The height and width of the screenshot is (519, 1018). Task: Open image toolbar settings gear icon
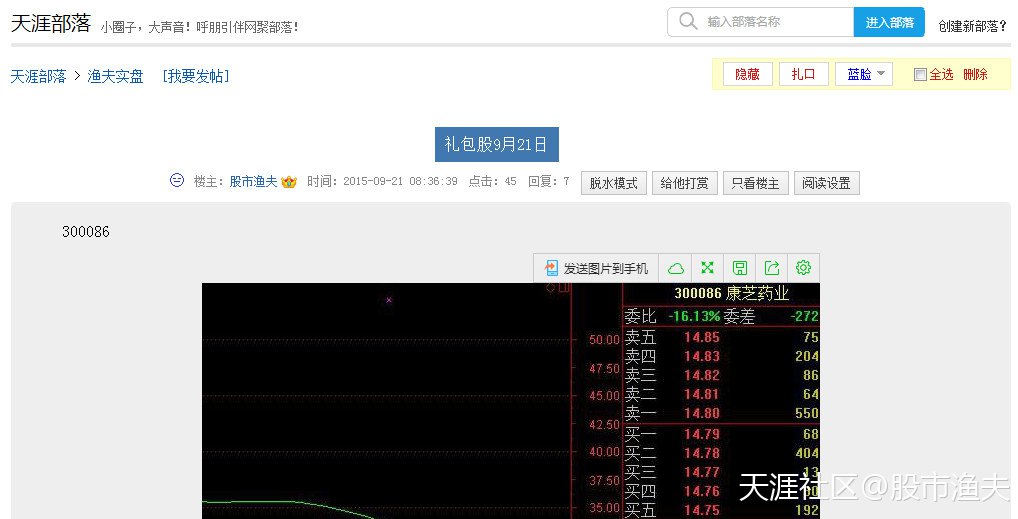click(803, 268)
